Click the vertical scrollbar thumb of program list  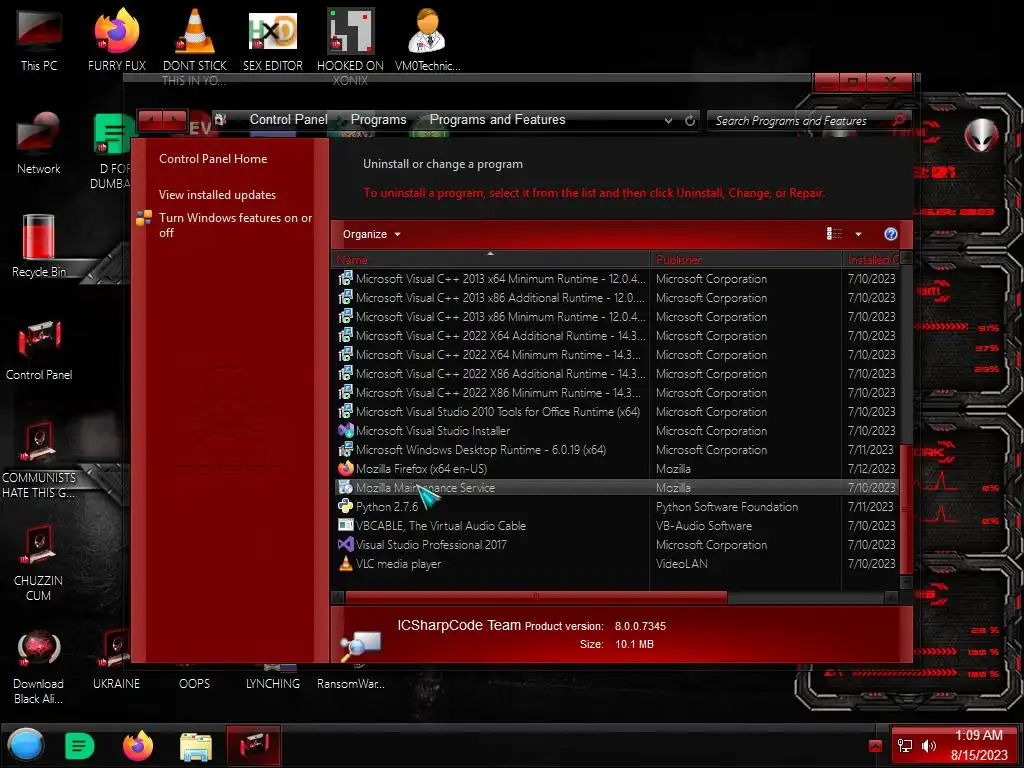(905, 508)
